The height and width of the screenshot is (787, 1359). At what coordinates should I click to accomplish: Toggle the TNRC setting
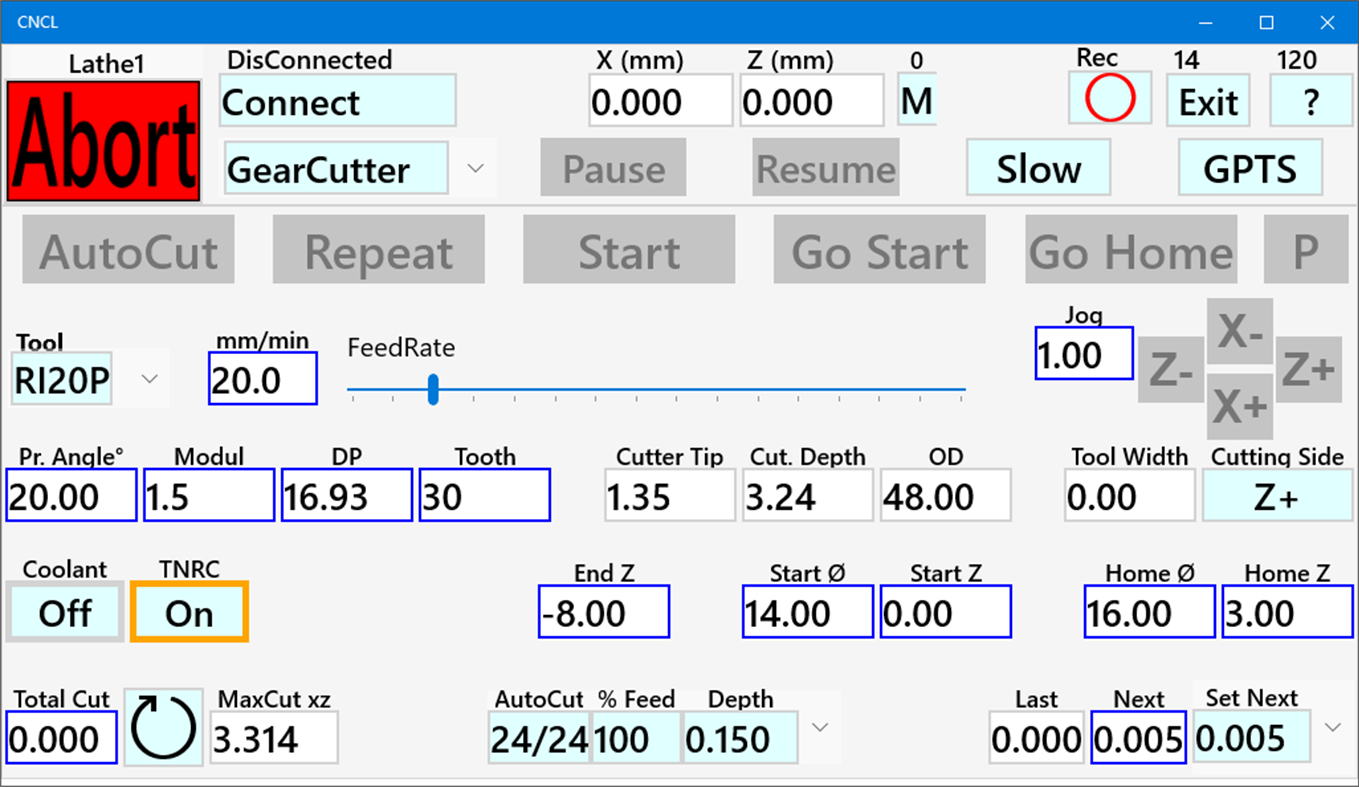pyautogui.click(x=188, y=611)
